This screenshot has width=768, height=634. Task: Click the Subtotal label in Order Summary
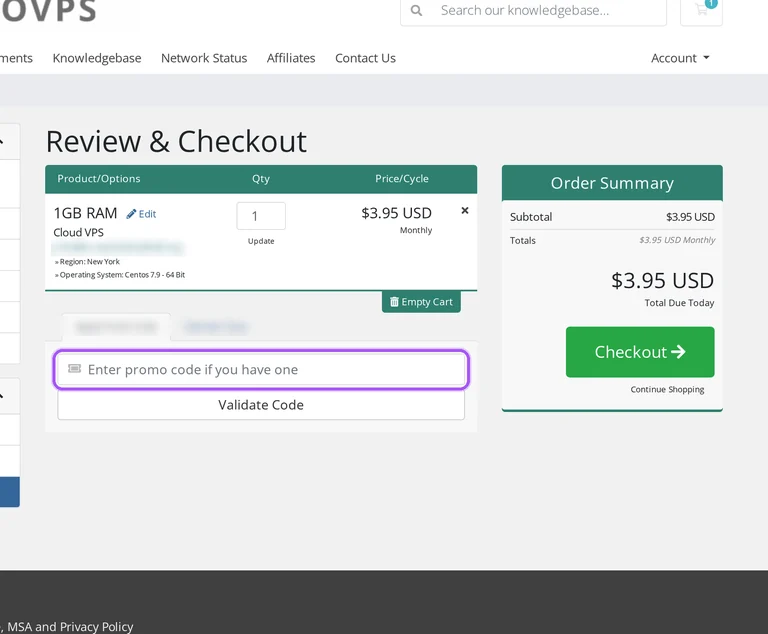click(531, 217)
